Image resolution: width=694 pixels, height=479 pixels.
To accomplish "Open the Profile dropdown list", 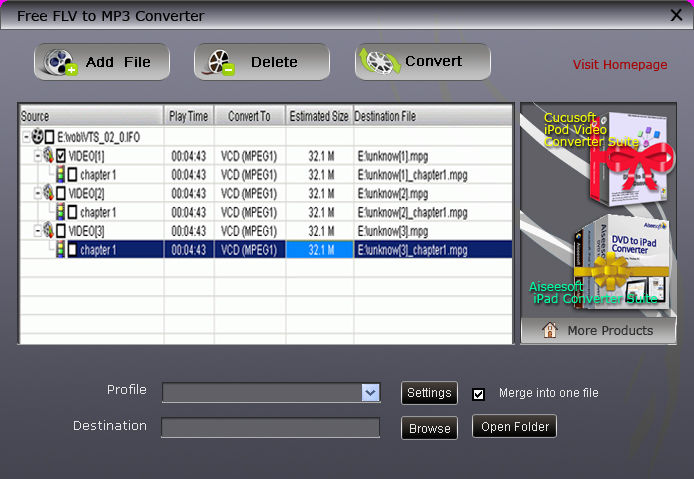I will [370, 393].
